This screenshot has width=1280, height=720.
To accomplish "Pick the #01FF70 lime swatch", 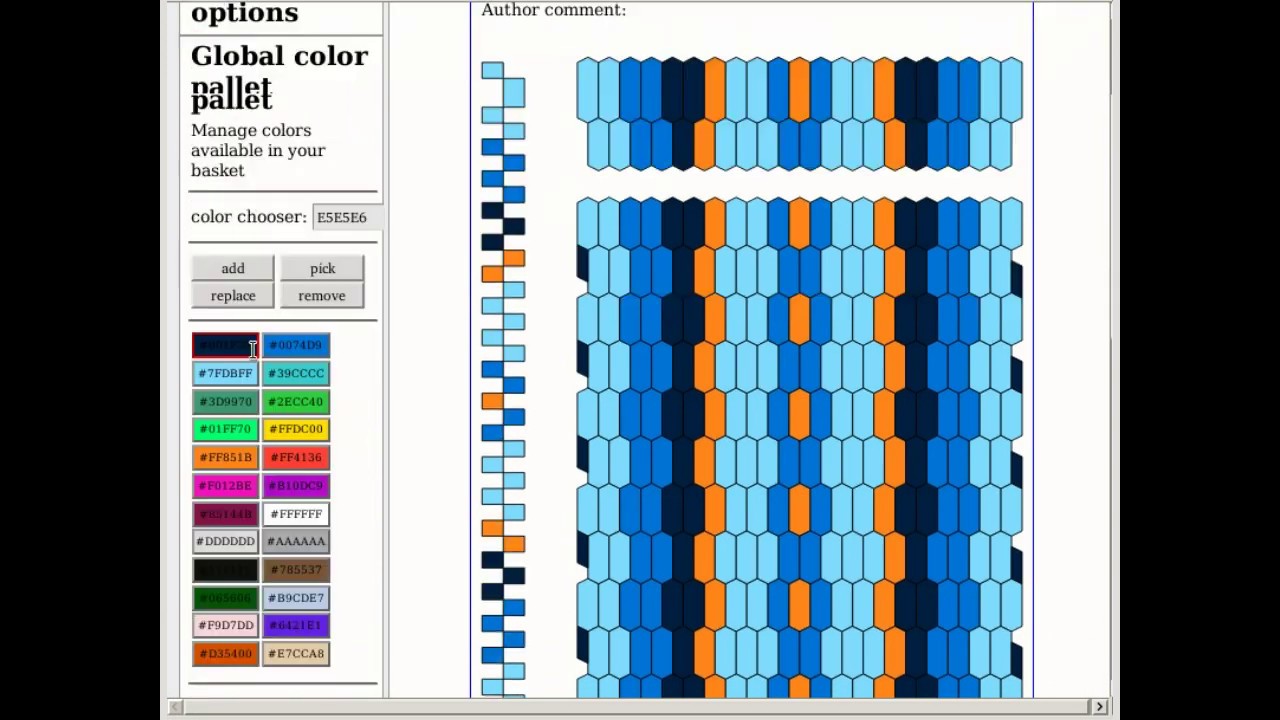I will tap(225, 429).
